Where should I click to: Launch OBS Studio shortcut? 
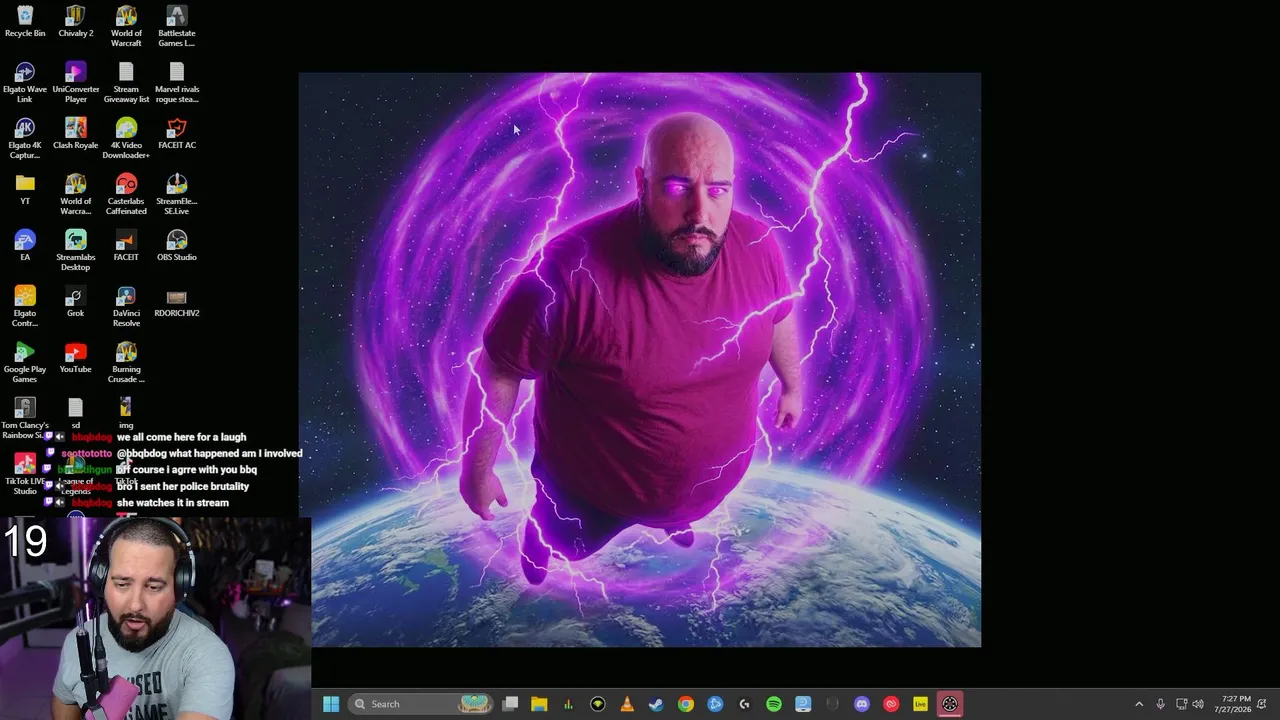click(177, 246)
